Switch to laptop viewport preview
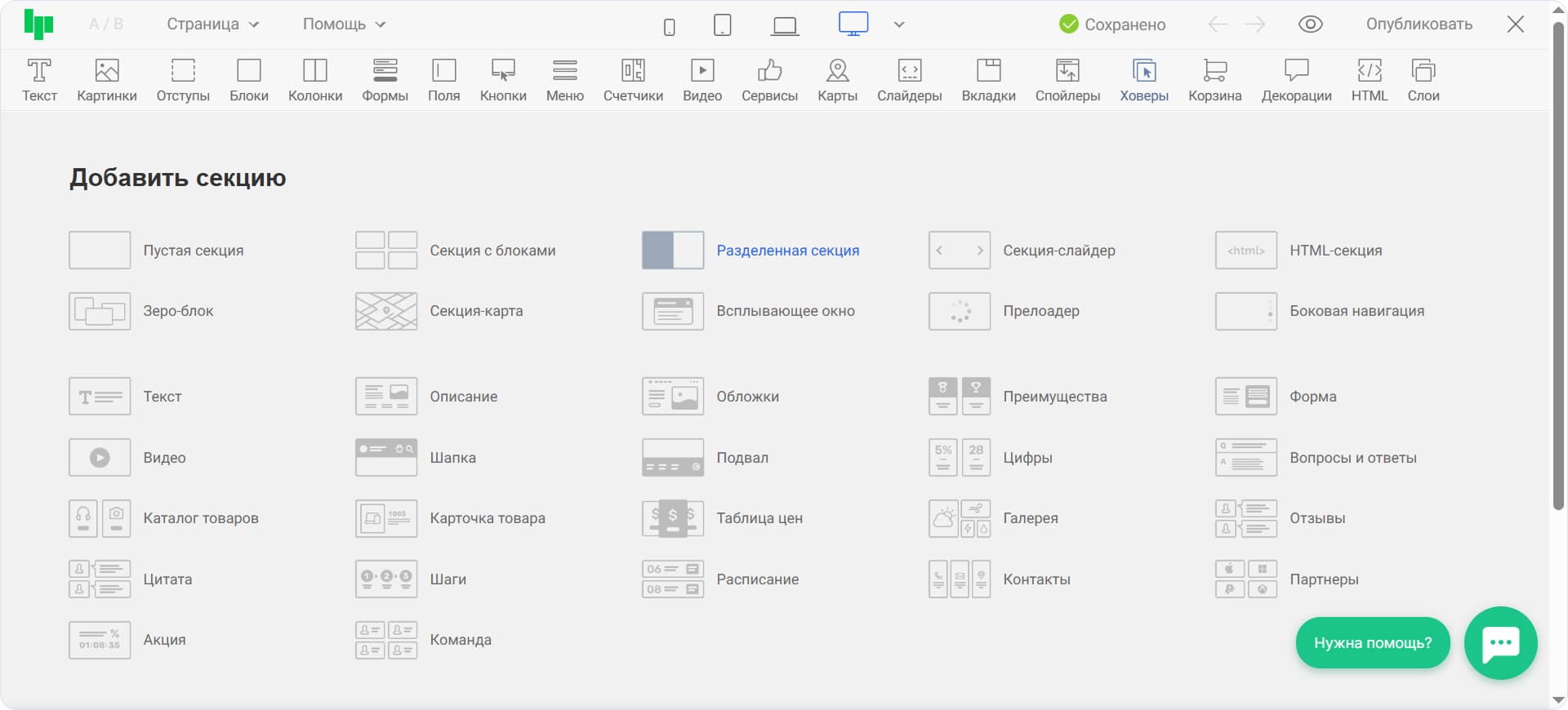 tap(785, 26)
